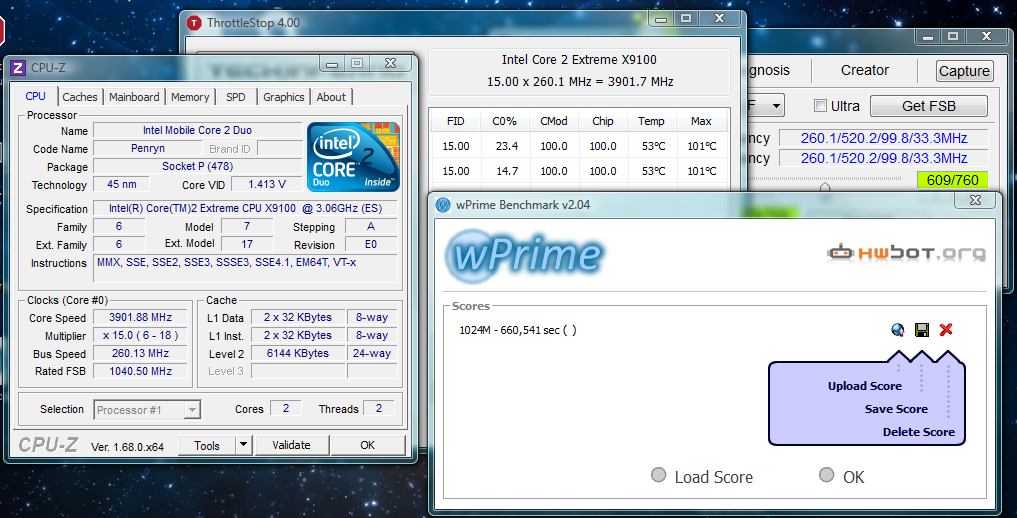Click the lower 260.1/520.2/99.8/33.3MHz field
The width and height of the screenshot is (1017, 518).
click(x=884, y=158)
